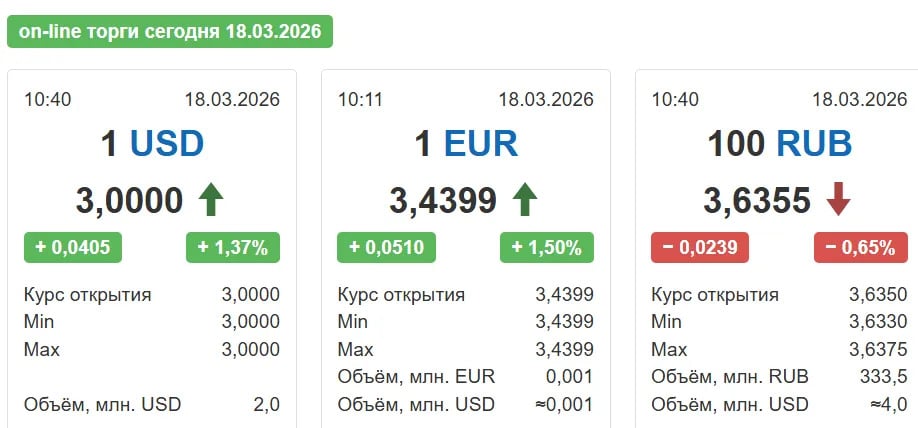Screen dimensions: 918x428
Task: Click the 10:11 timestamp in the EUR card
Action: coord(361,99)
